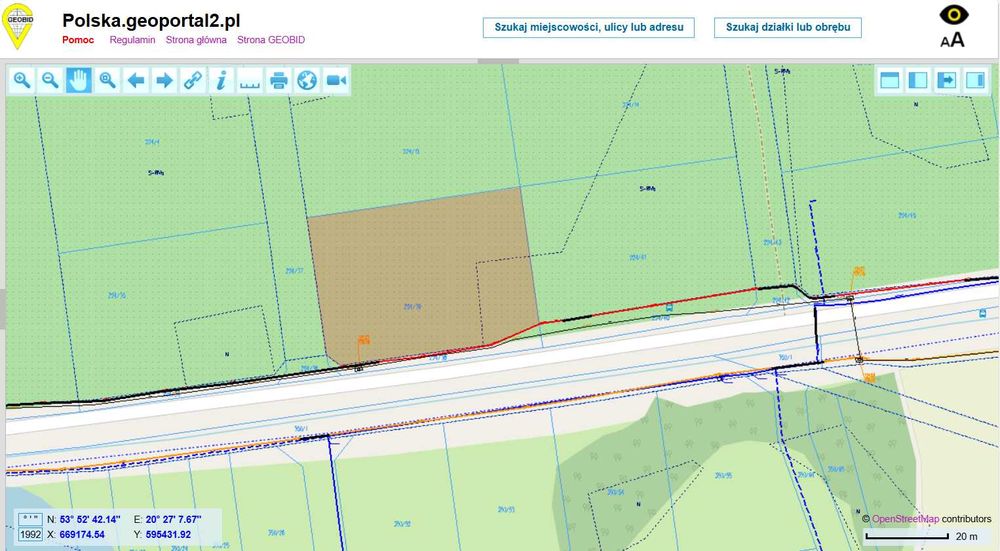The image size is (1000, 551).
Task: Click the font size aA icon
Action: pos(952,40)
